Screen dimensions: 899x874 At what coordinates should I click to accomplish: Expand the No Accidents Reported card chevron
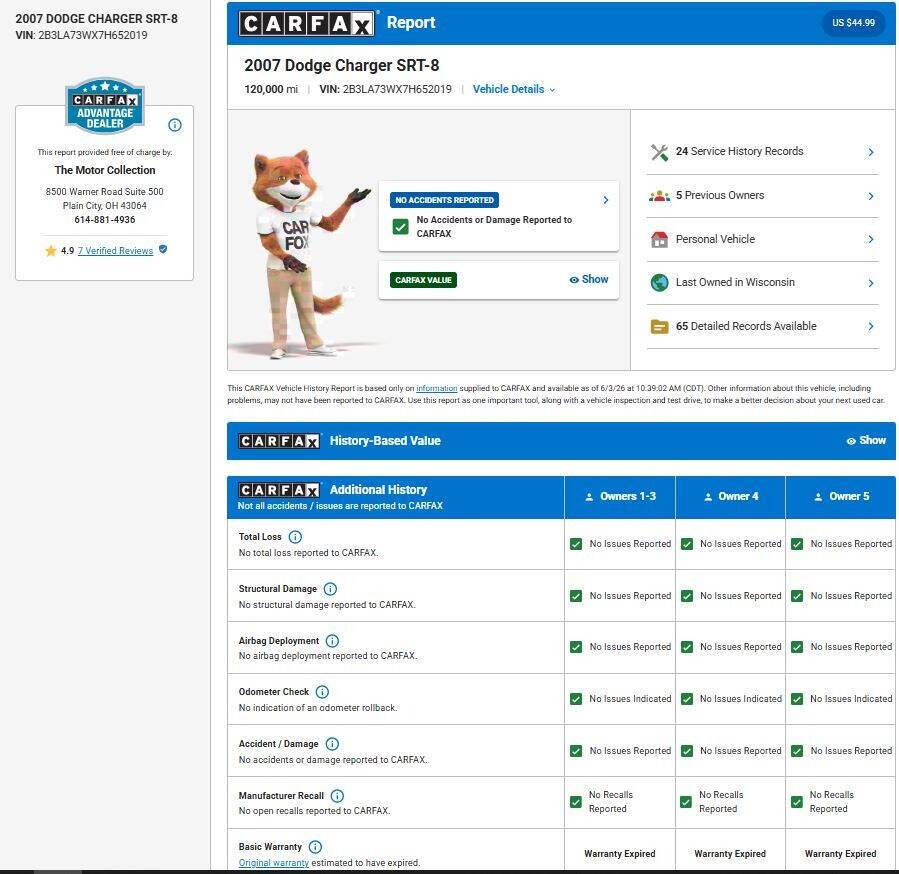605,200
